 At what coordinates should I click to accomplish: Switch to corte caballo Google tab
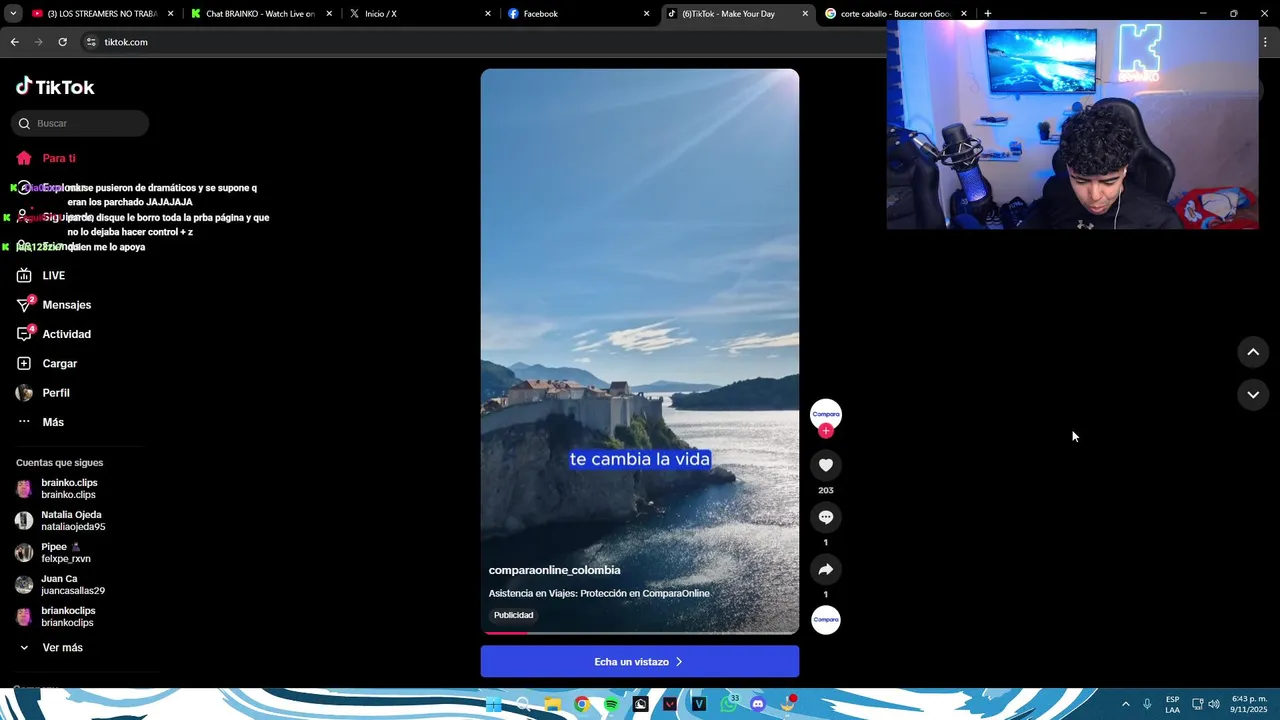(895, 14)
